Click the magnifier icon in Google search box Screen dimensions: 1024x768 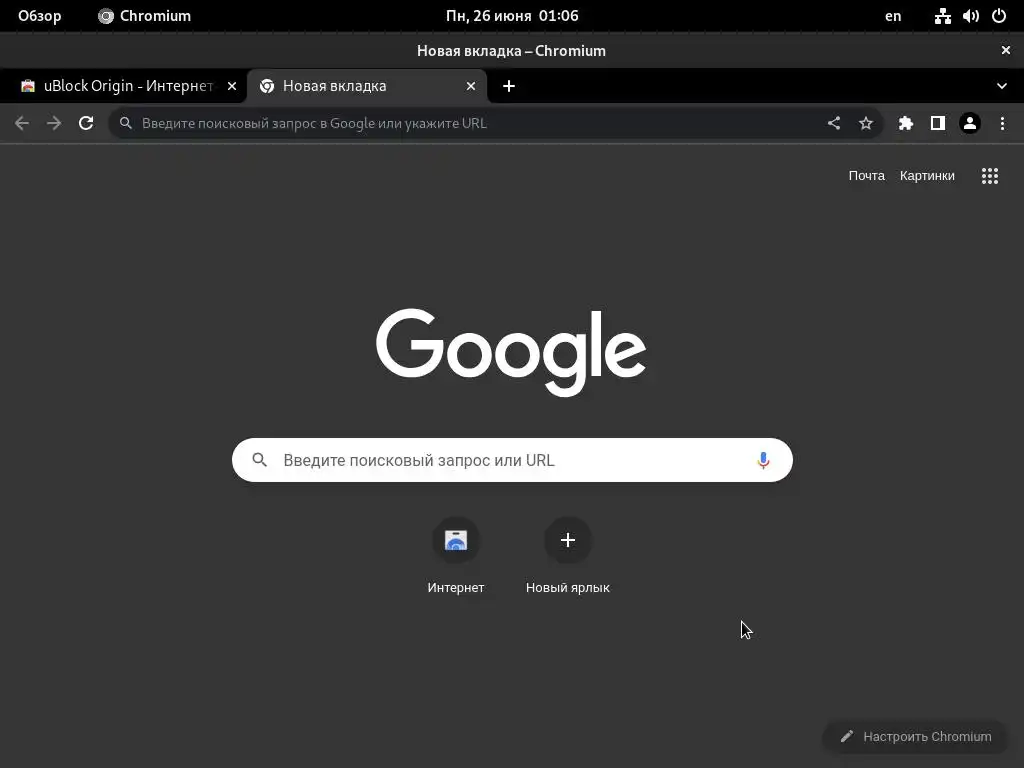[x=259, y=460]
